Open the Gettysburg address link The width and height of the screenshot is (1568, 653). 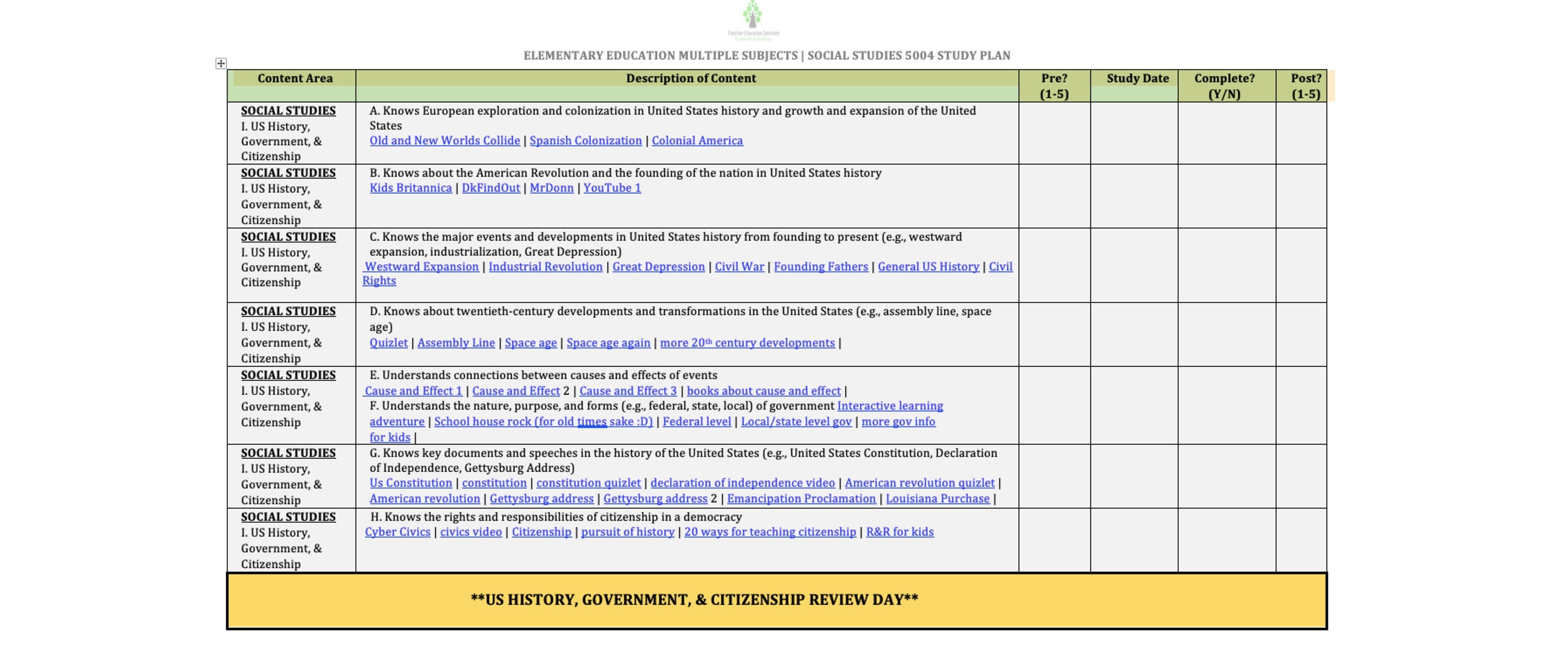tap(541, 498)
